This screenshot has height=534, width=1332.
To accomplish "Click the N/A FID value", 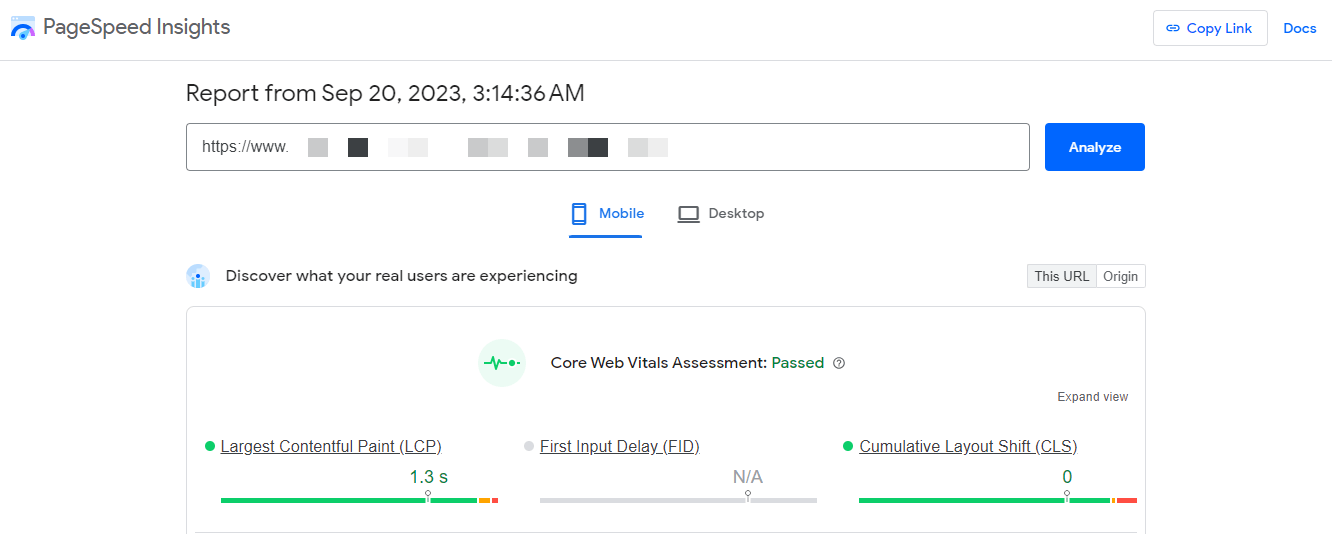I will 748,477.
